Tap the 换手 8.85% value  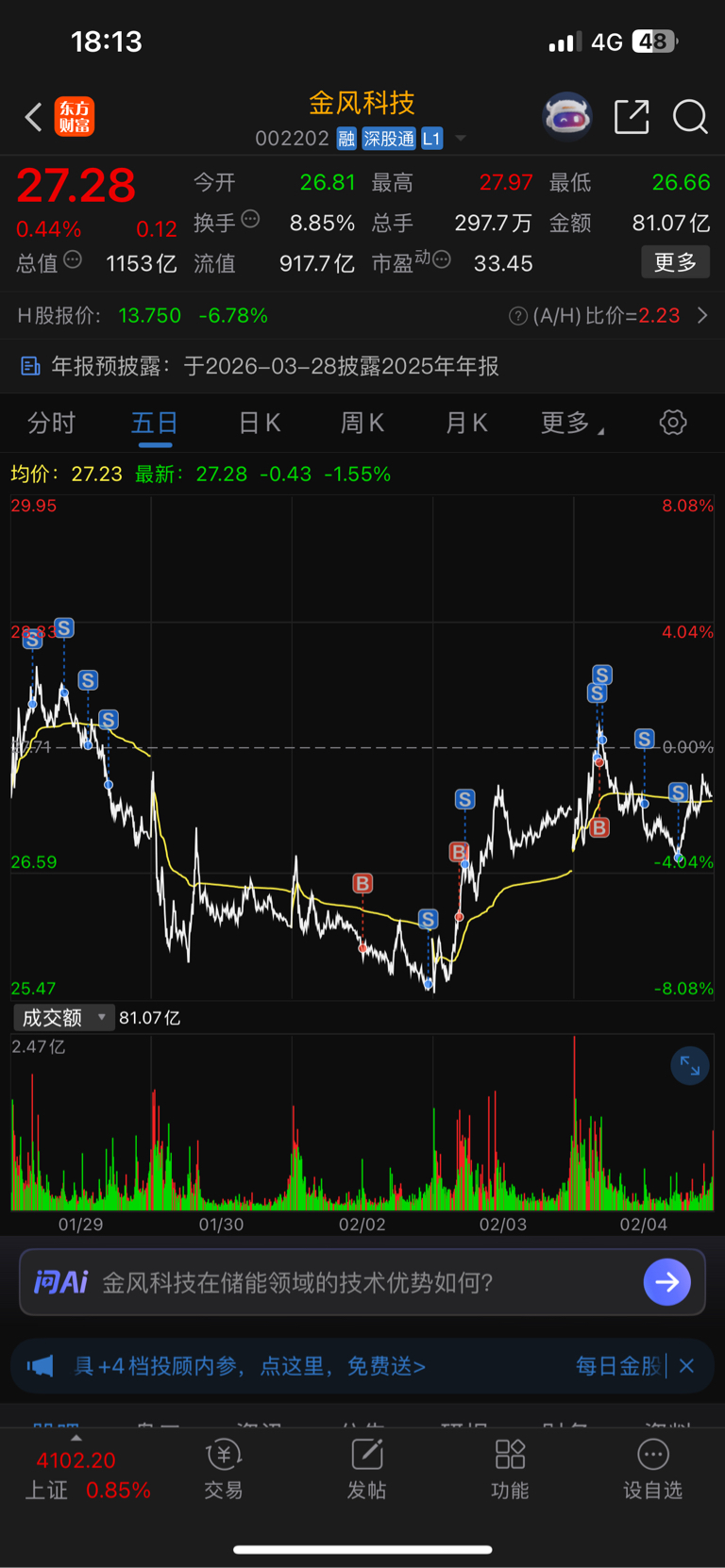(x=322, y=223)
